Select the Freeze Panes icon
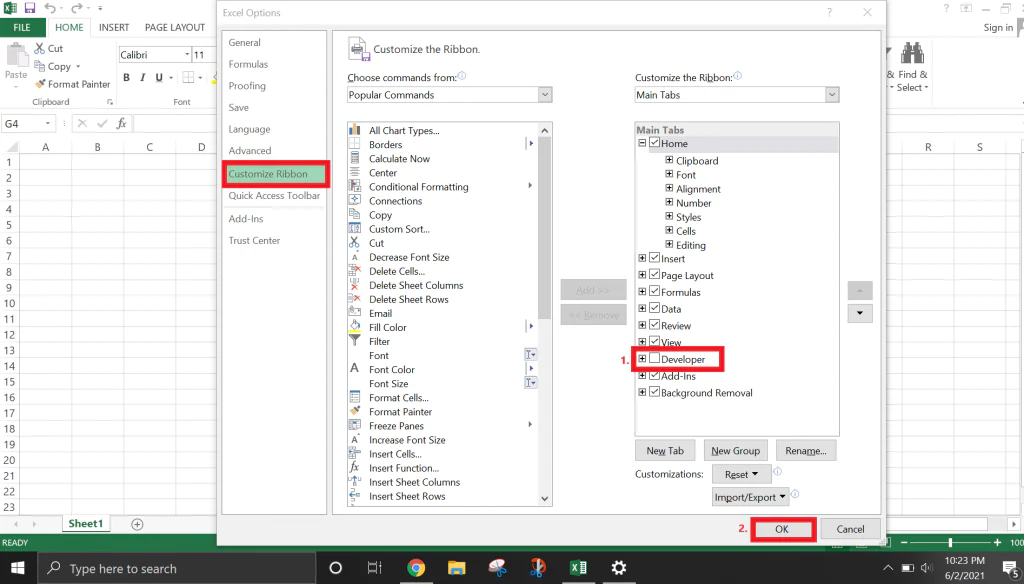The image size is (1024, 584). 355,425
